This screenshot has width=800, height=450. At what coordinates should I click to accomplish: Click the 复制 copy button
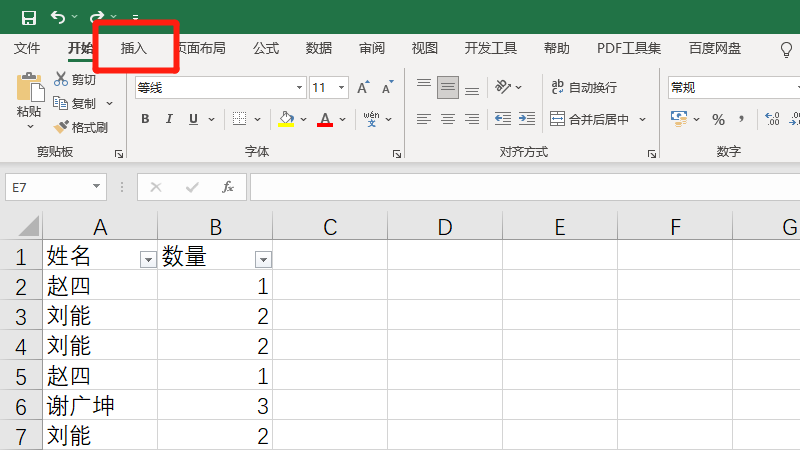coord(75,103)
